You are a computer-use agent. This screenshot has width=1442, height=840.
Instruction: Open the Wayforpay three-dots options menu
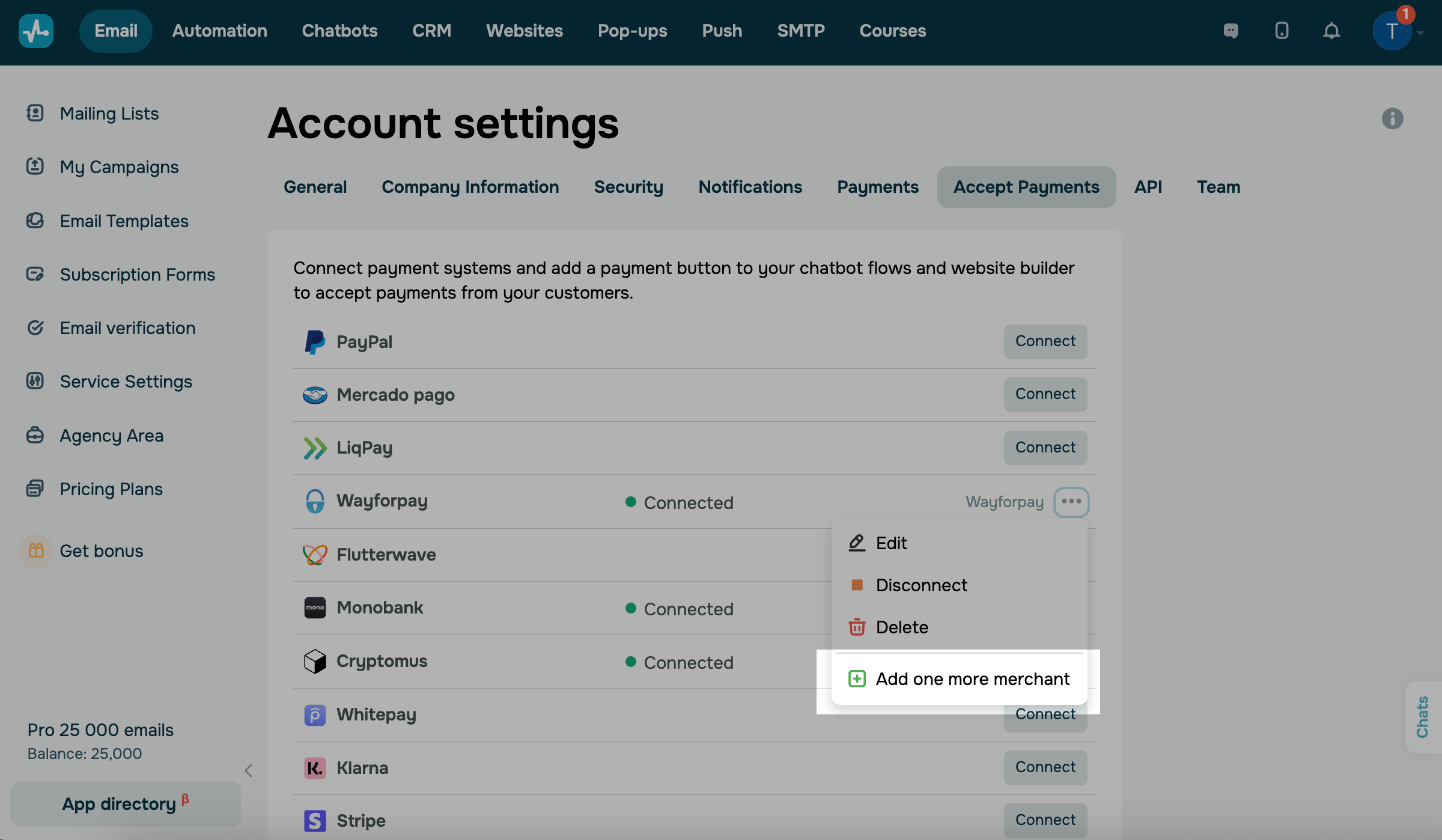[1071, 502]
